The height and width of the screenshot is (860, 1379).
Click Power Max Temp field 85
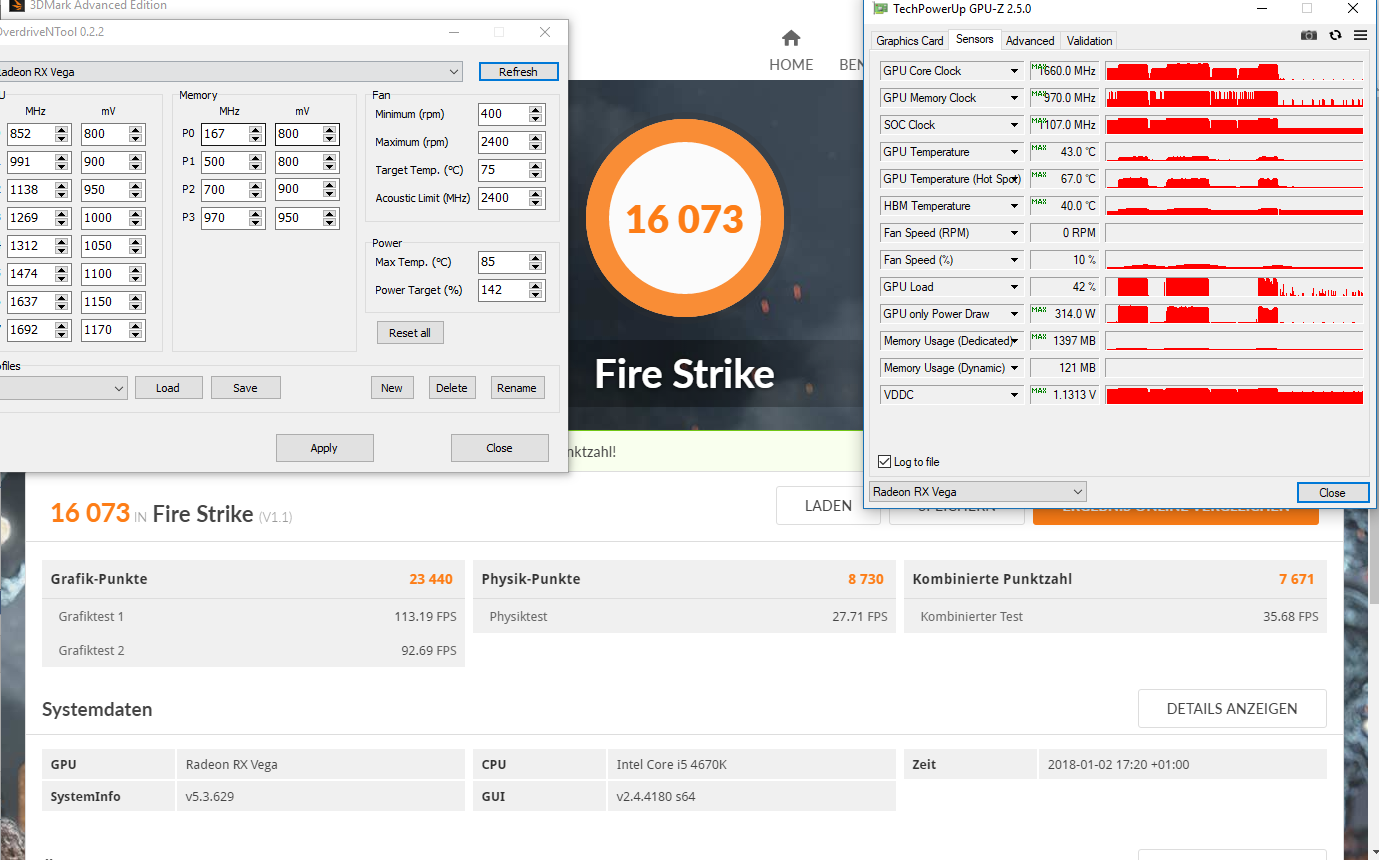point(503,262)
